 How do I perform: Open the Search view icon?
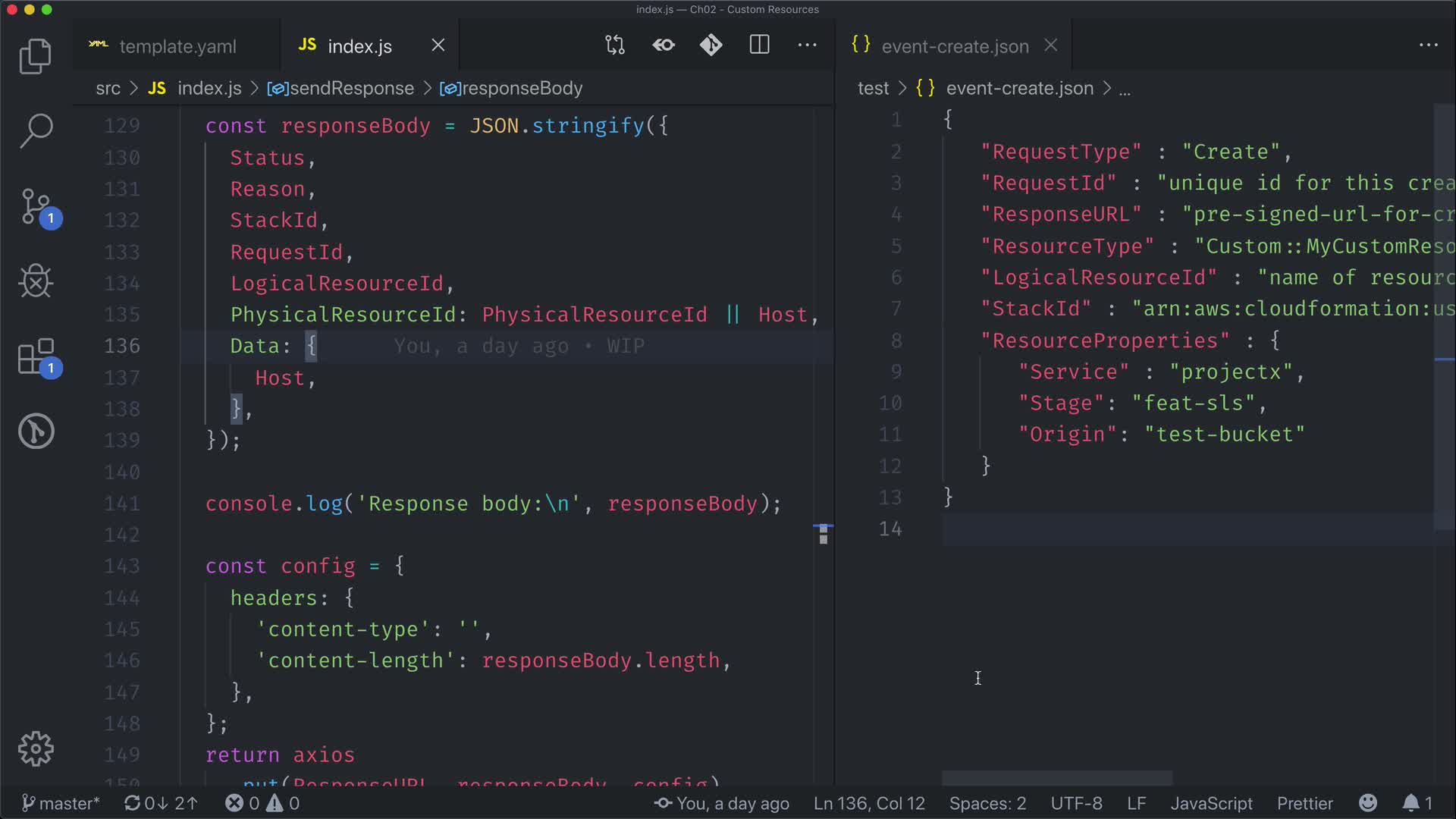35,130
